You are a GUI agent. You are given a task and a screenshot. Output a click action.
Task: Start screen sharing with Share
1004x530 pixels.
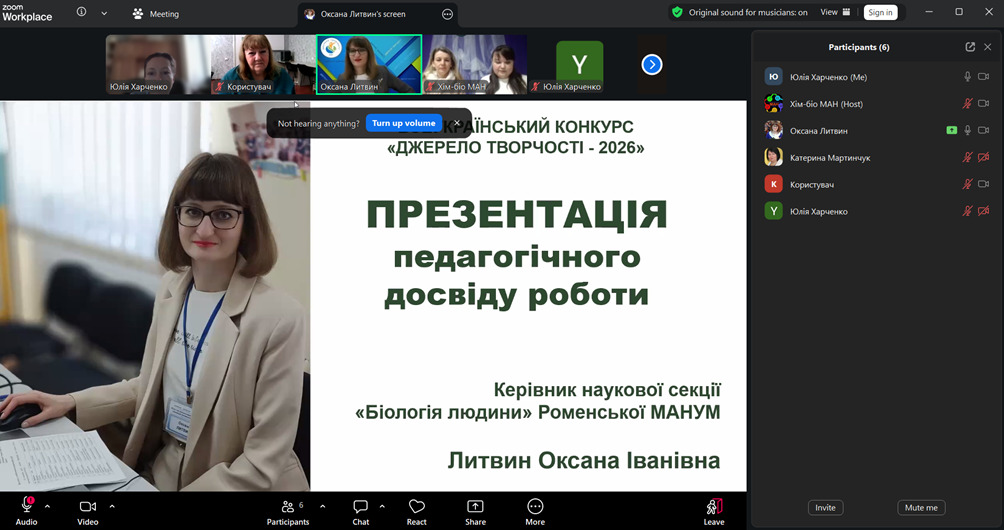click(x=475, y=510)
